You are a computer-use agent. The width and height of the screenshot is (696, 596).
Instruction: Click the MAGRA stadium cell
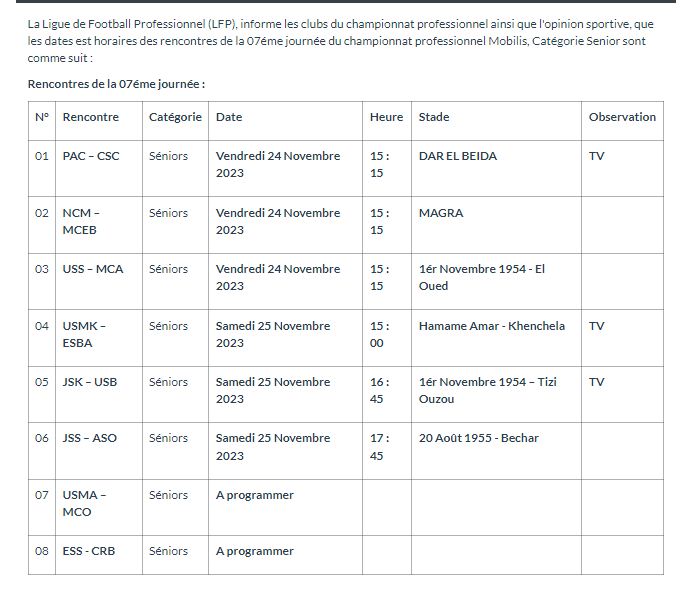[x=441, y=213]
